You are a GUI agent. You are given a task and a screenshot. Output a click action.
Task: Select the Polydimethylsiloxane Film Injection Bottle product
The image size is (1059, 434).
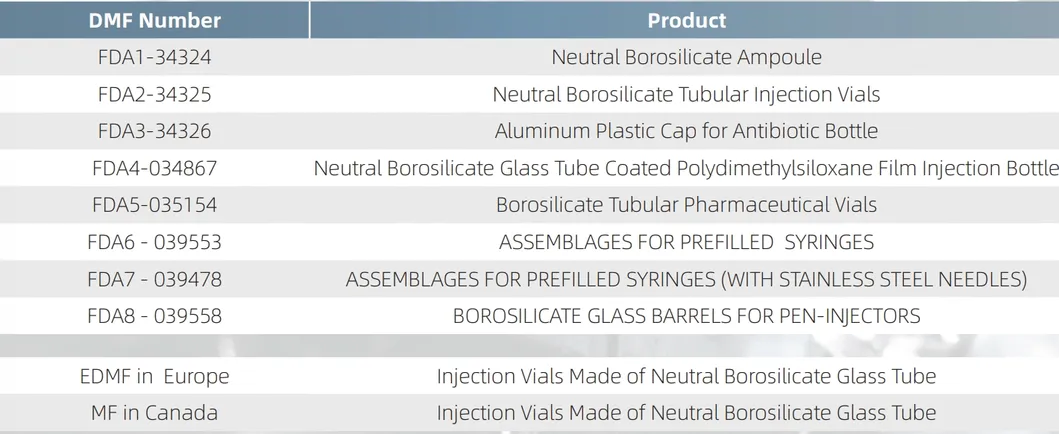[x=686, y=168]
